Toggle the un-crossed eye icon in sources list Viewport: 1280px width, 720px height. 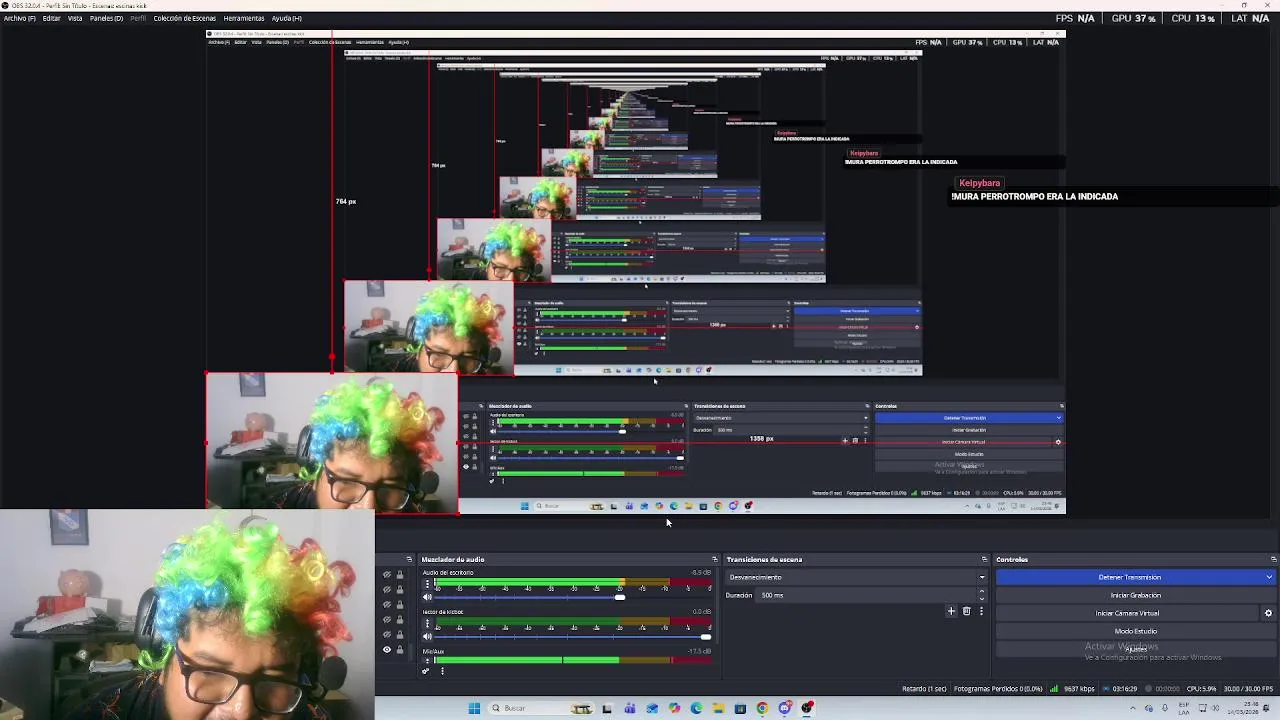tap(387, 650)
